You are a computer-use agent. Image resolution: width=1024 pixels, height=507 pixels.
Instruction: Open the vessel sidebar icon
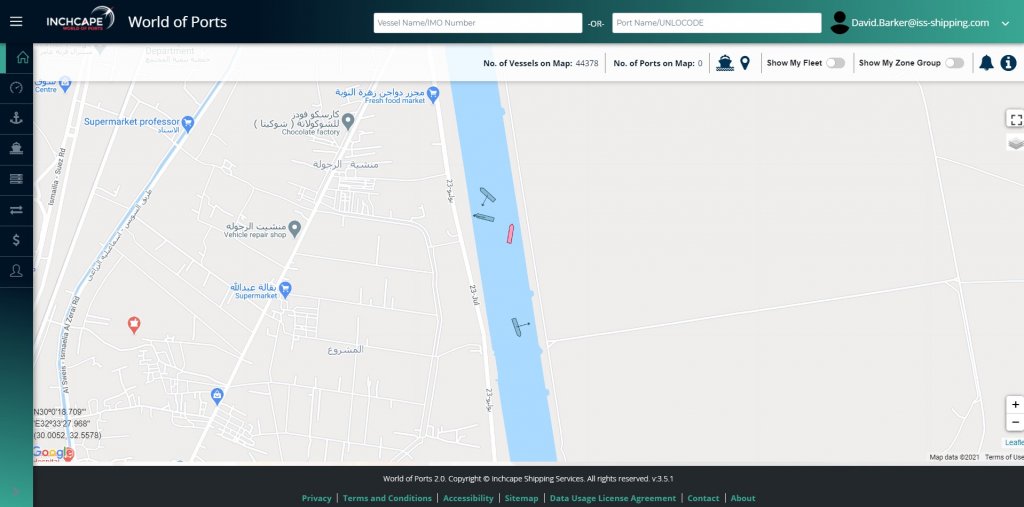tap(16, 148)
